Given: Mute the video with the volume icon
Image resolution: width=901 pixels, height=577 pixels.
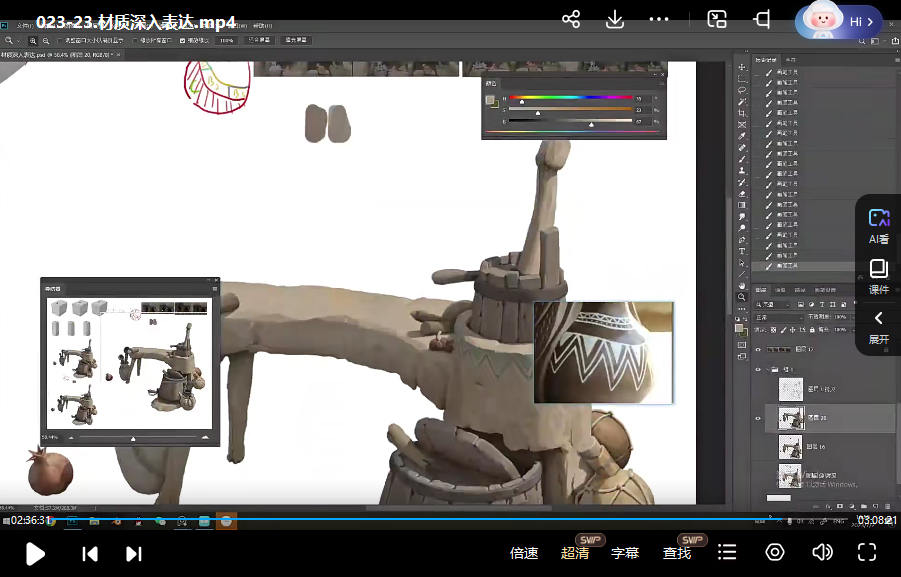Looking at the screenshot, I should 822,553.
